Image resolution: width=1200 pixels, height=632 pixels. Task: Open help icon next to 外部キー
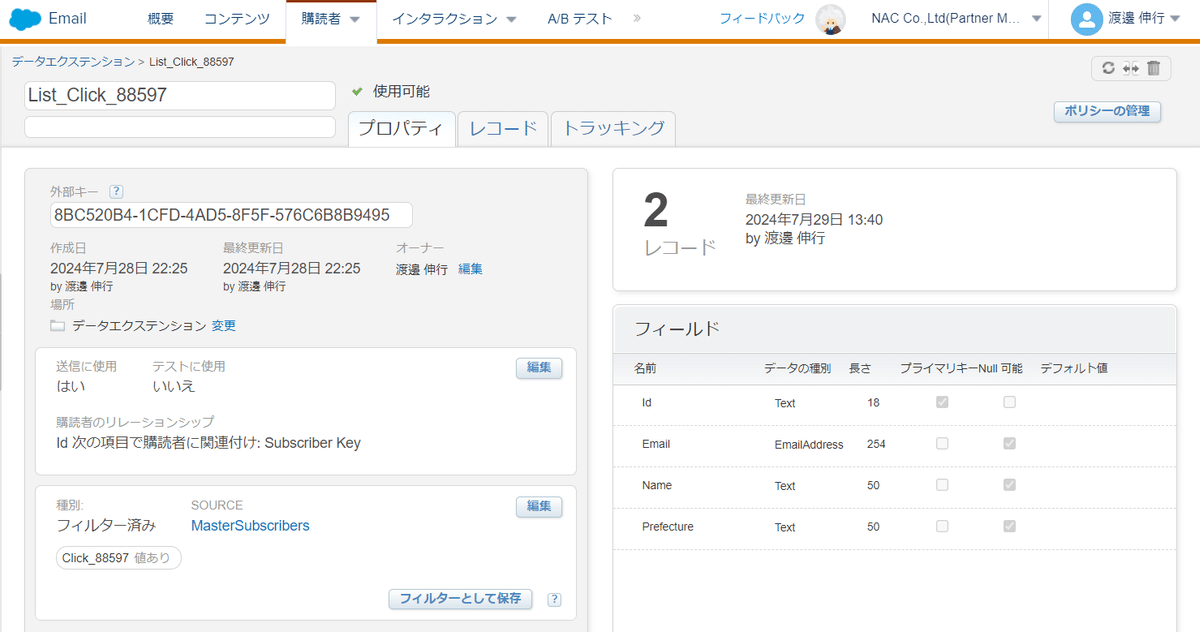click(x=116, y=191)
